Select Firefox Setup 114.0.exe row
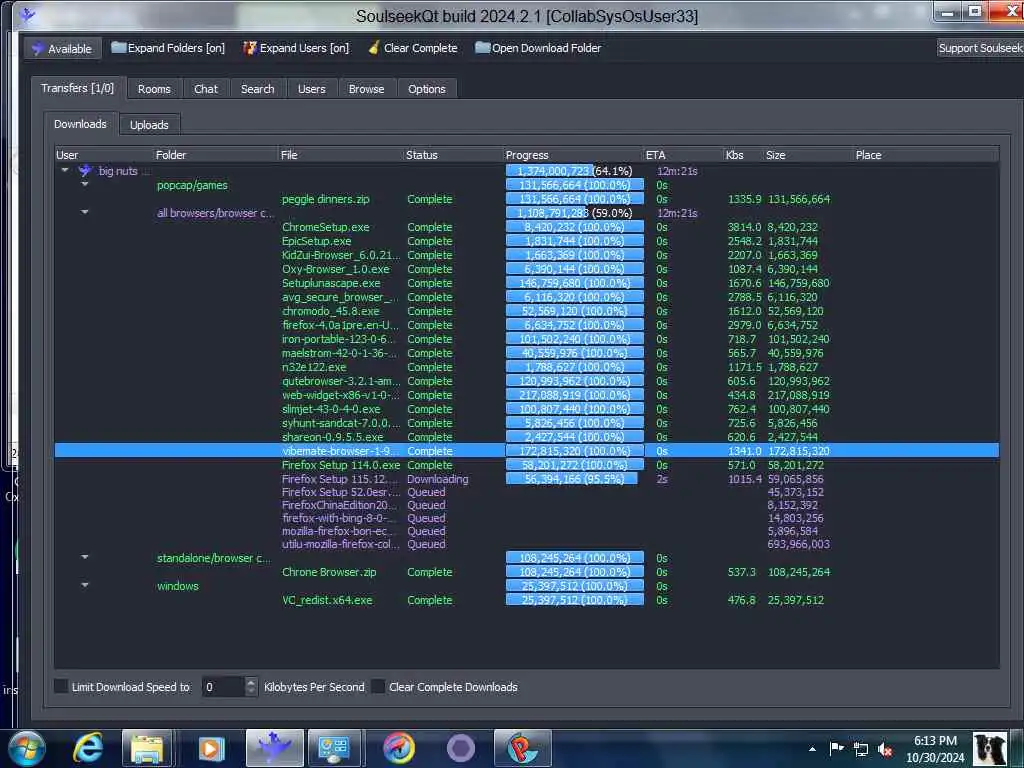 [x=526, y=465]
